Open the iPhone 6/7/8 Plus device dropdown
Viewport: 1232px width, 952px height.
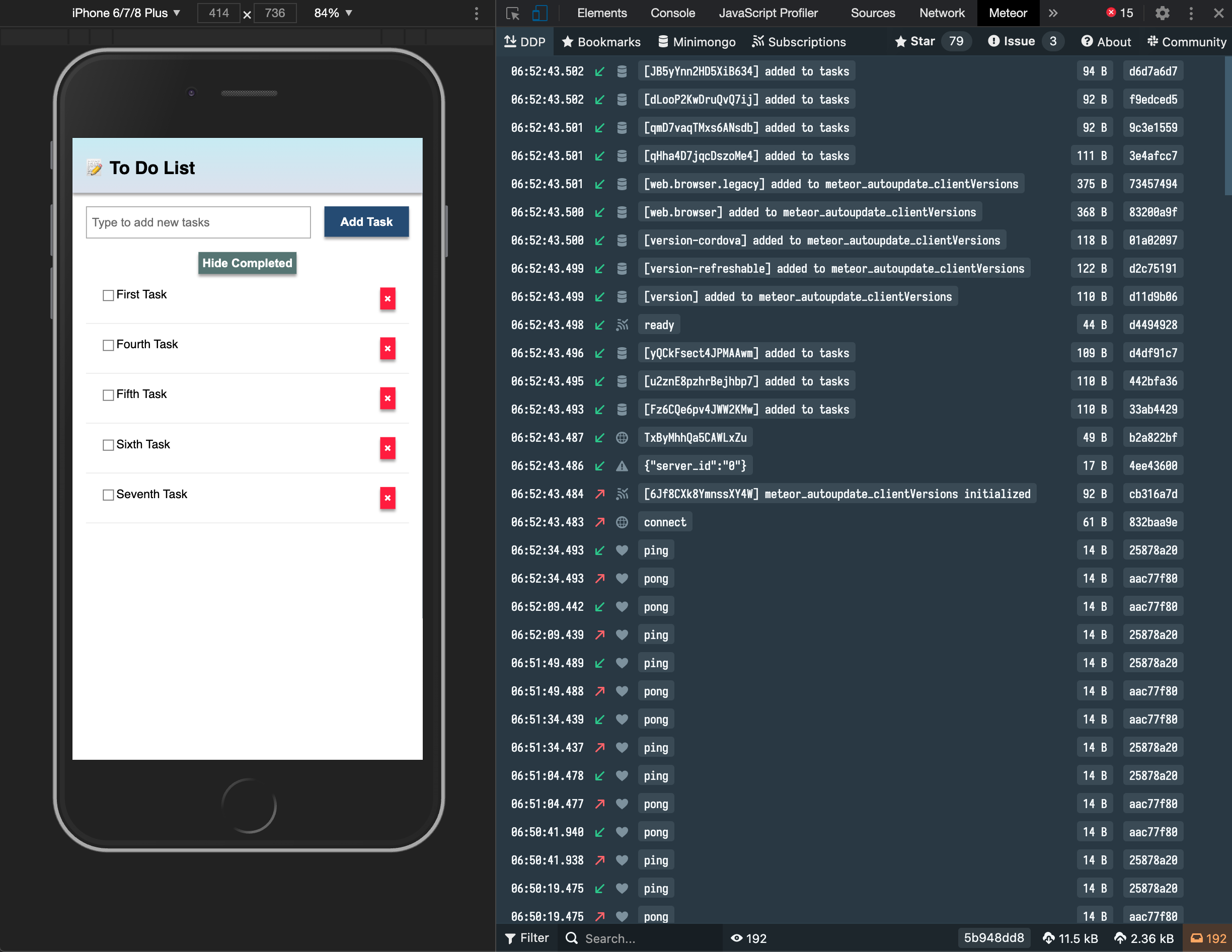(x=125, y=13)
